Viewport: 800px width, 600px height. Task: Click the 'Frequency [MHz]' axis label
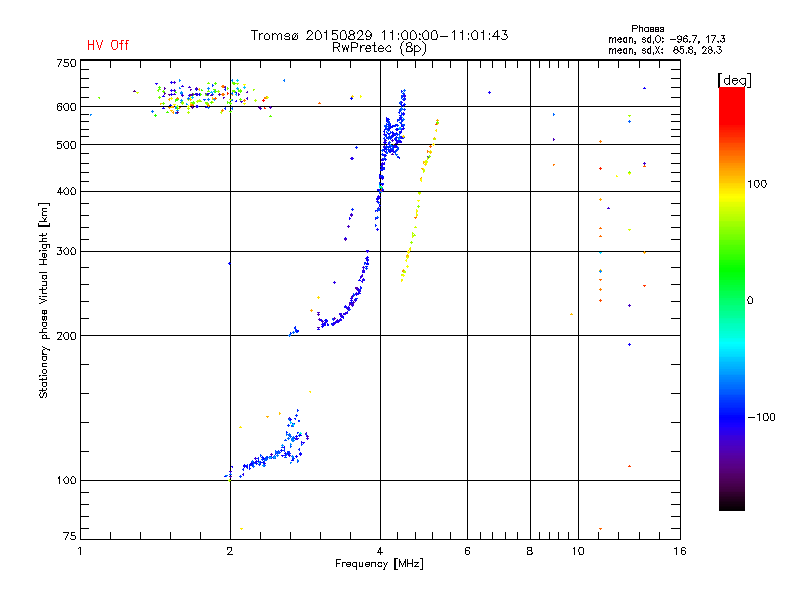pos(379,564)
